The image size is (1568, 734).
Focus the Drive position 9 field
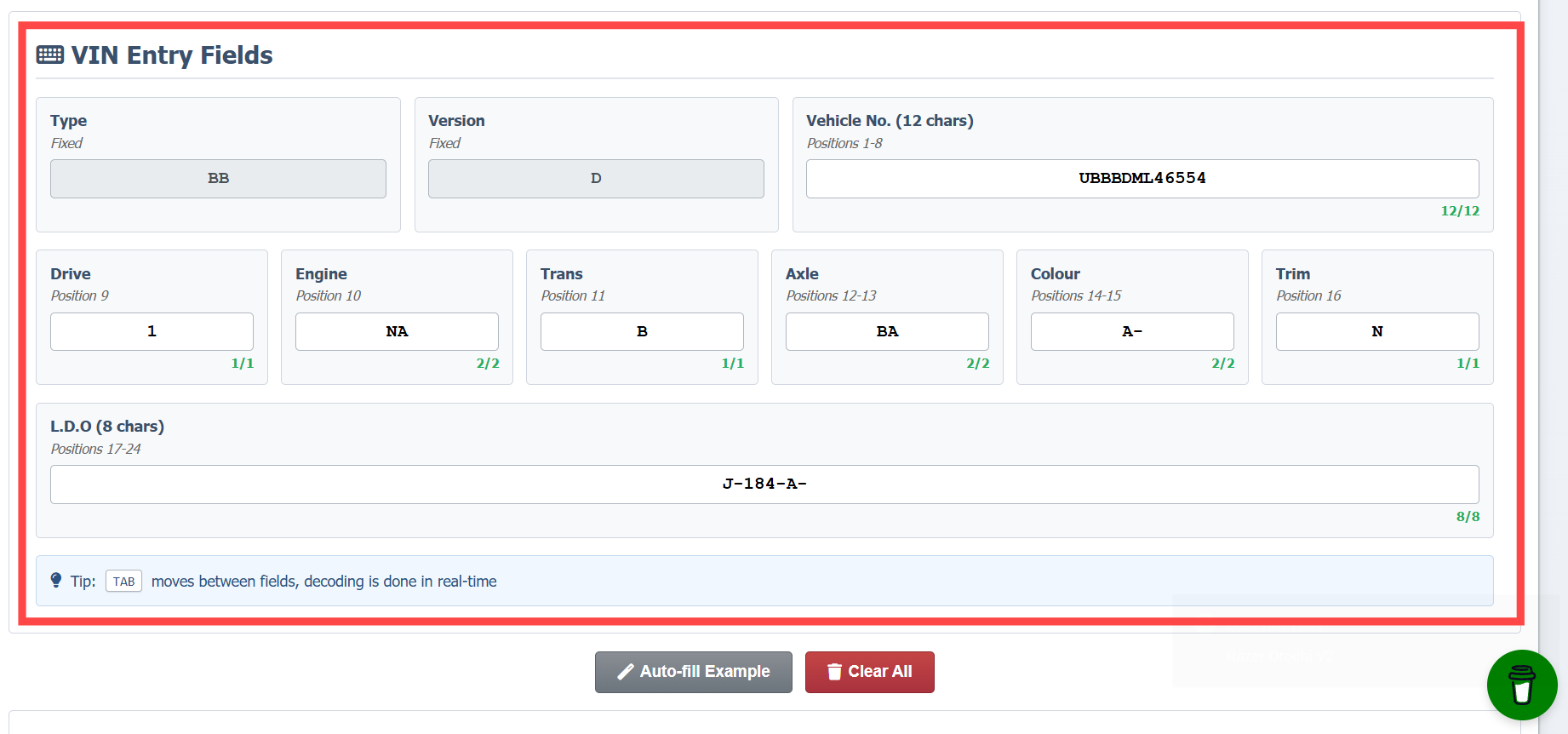[152, 331]
